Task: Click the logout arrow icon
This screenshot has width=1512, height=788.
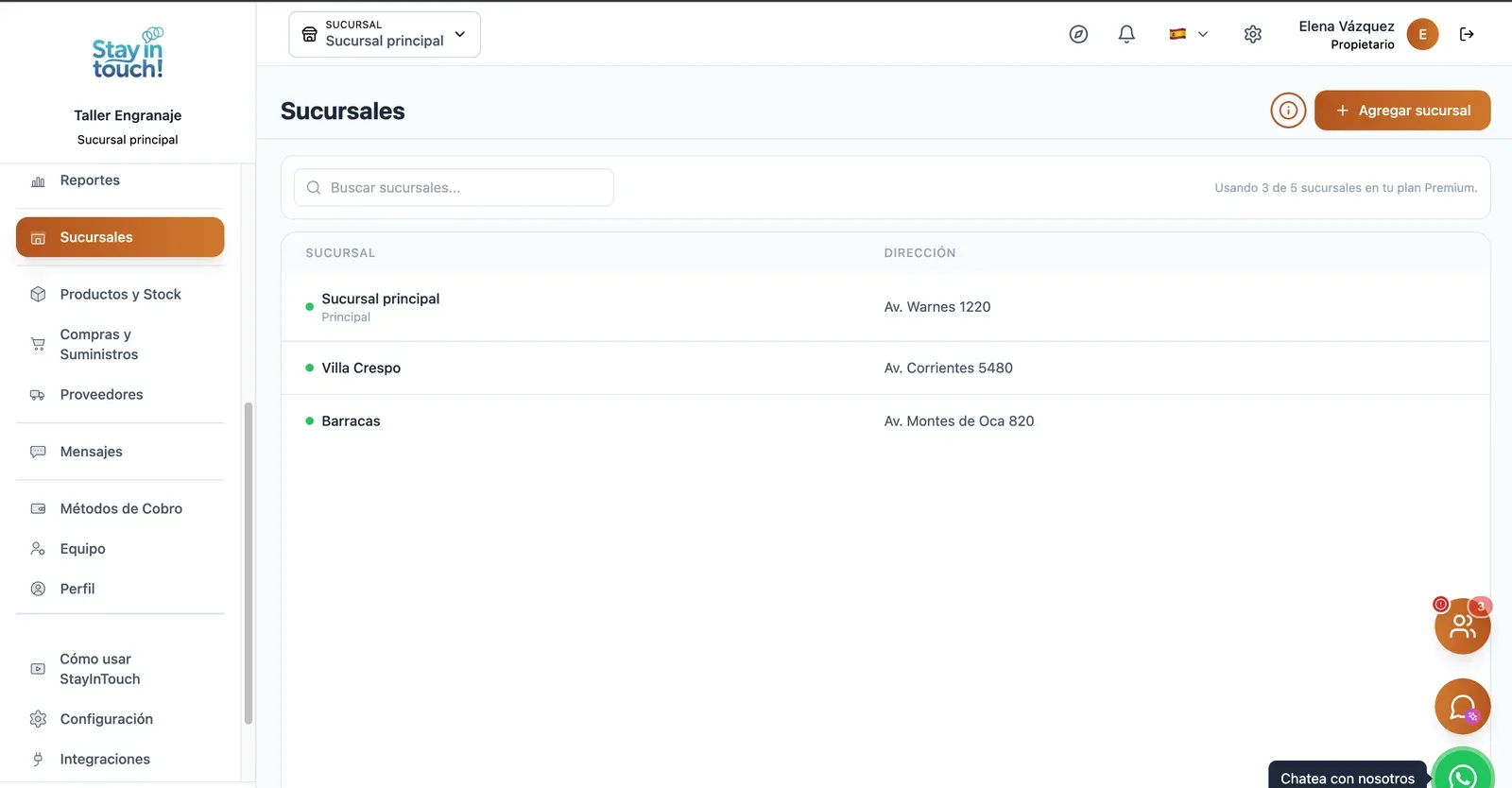Action: tap(1467, 34)
